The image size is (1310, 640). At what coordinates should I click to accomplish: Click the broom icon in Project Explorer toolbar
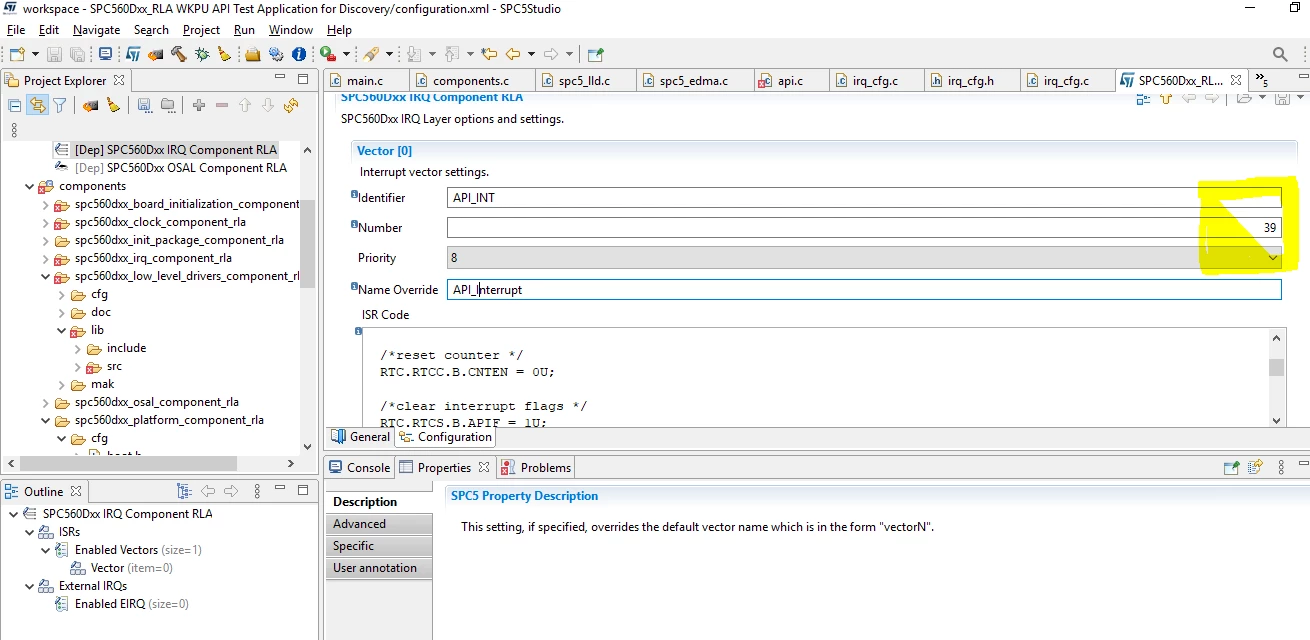click(x=113, y=105)
